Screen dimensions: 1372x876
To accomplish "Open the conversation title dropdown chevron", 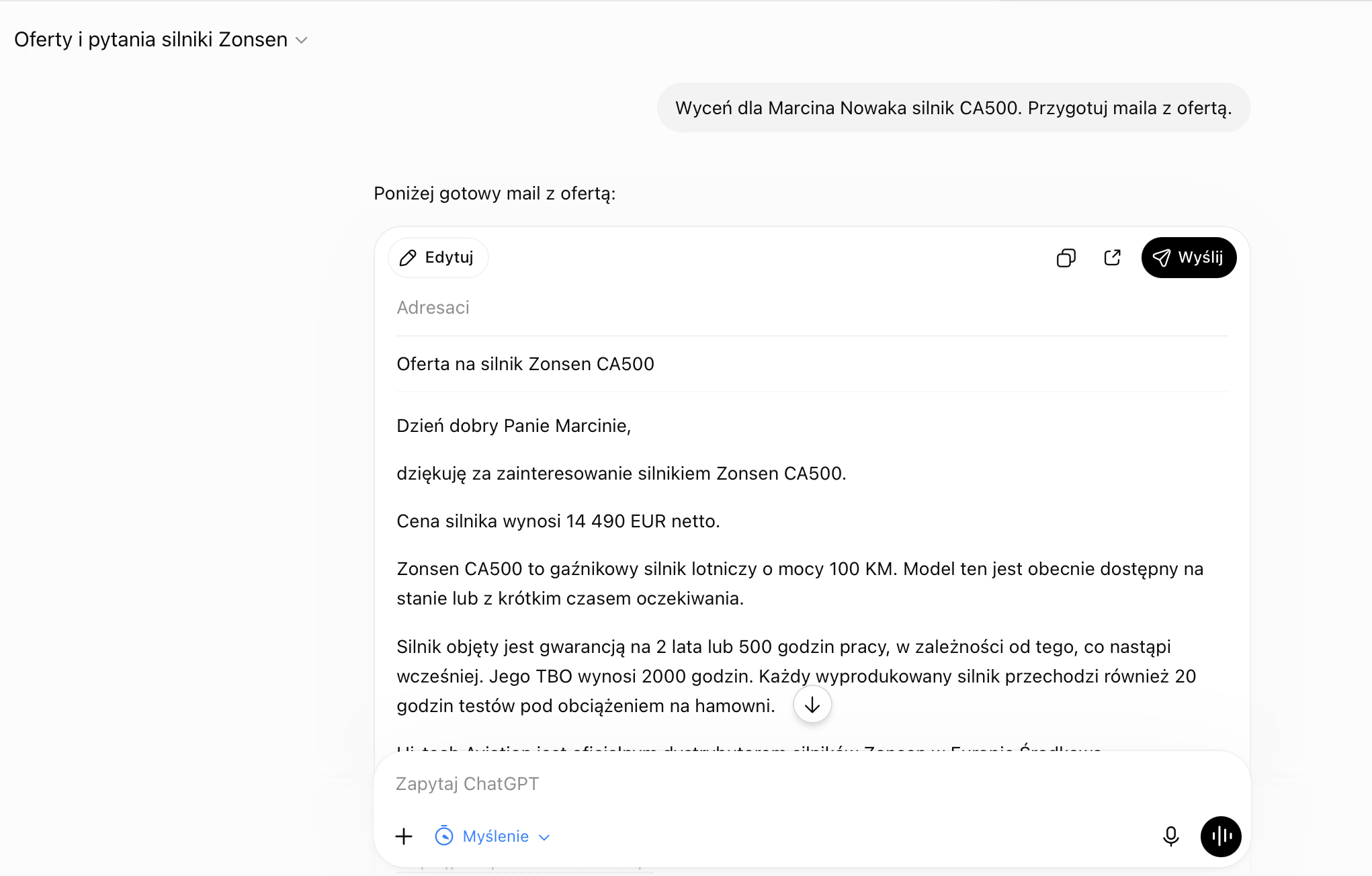I will click(302, 40).
